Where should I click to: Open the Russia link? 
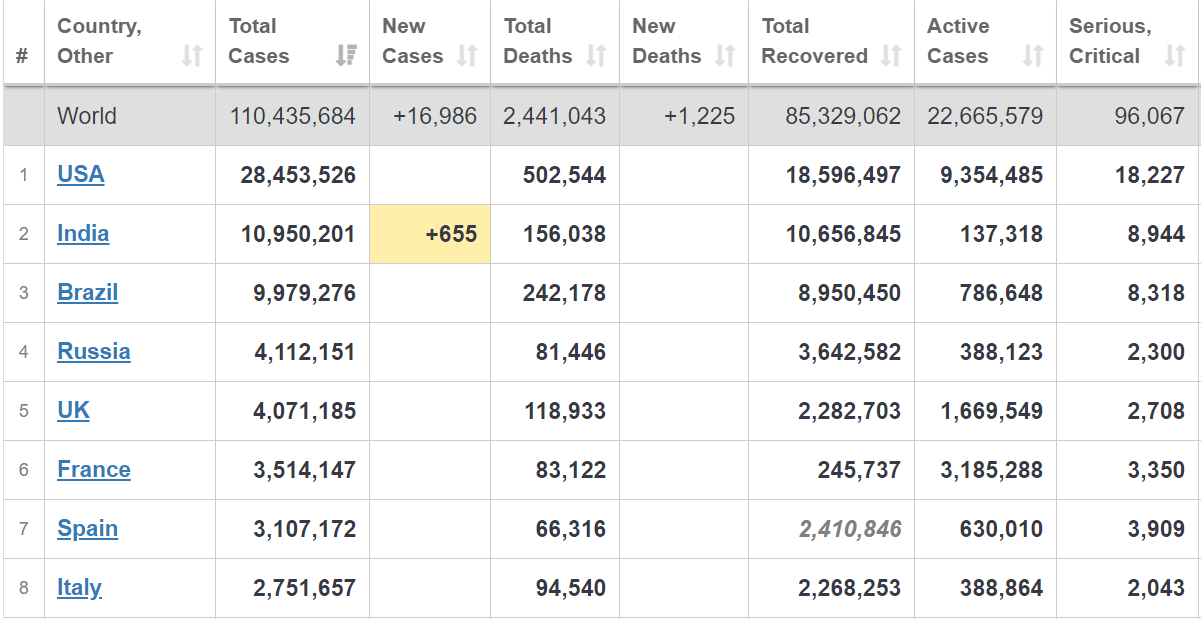pyautogui.click(x=94, y=351)
